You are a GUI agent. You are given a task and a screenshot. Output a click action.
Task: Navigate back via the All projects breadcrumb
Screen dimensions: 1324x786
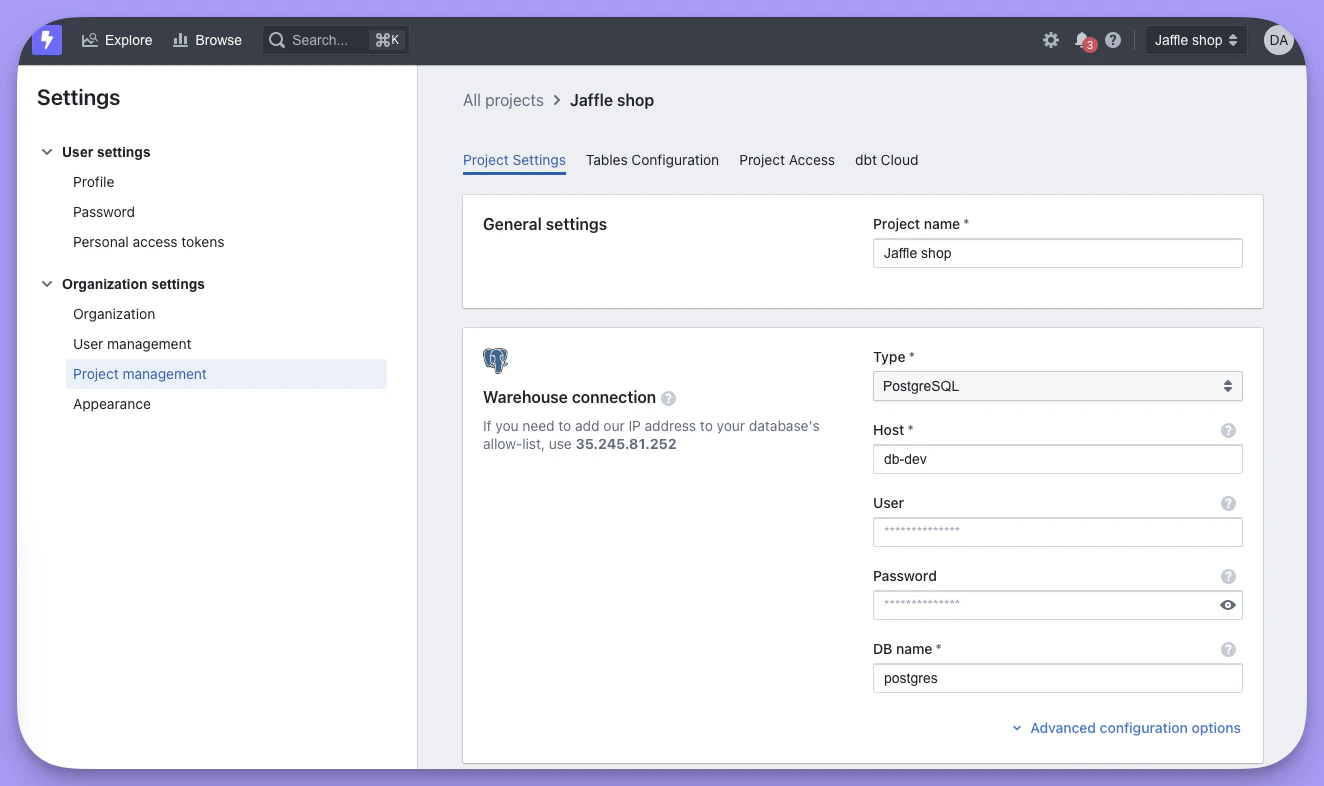pos(503,100)
